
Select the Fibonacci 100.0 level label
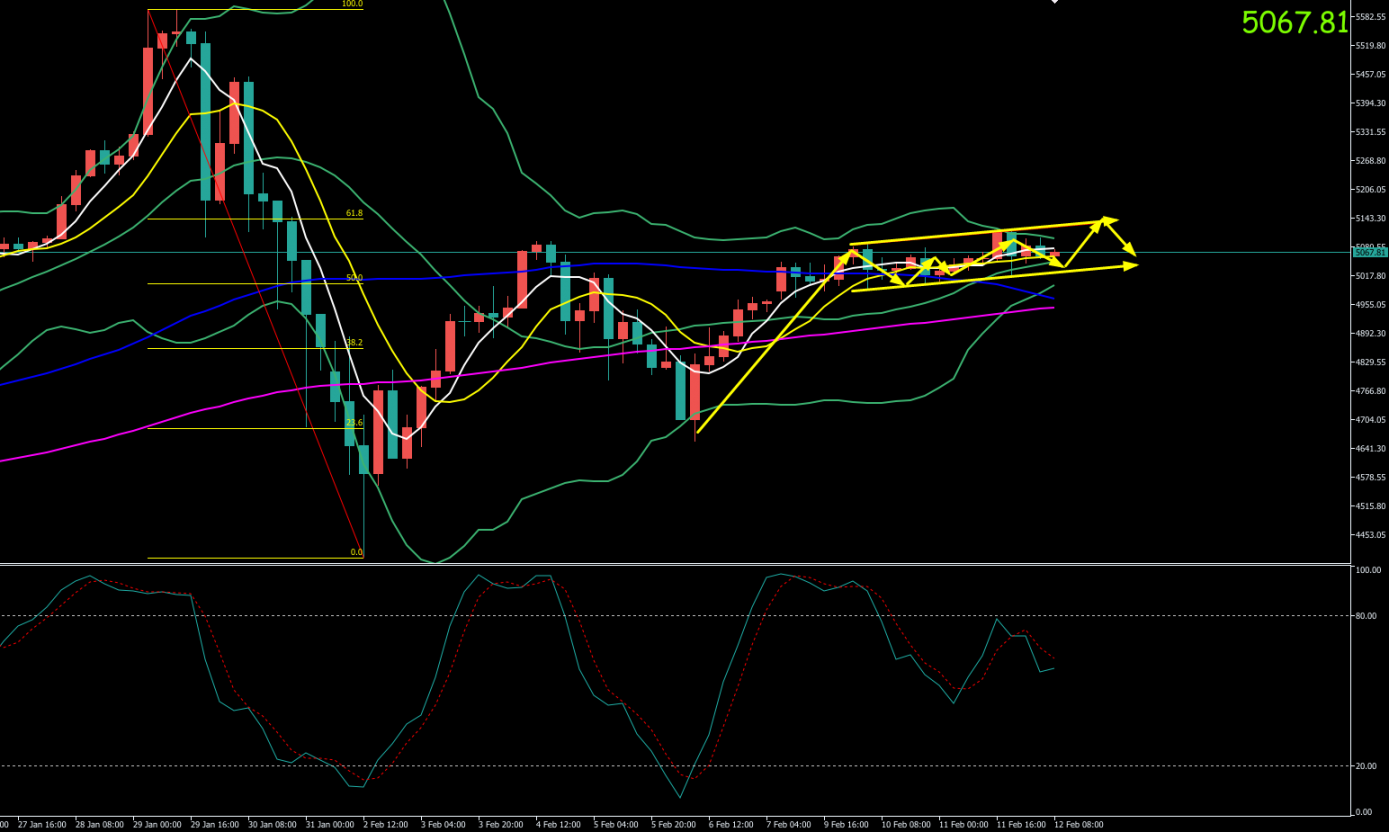[x=352, y=4]
